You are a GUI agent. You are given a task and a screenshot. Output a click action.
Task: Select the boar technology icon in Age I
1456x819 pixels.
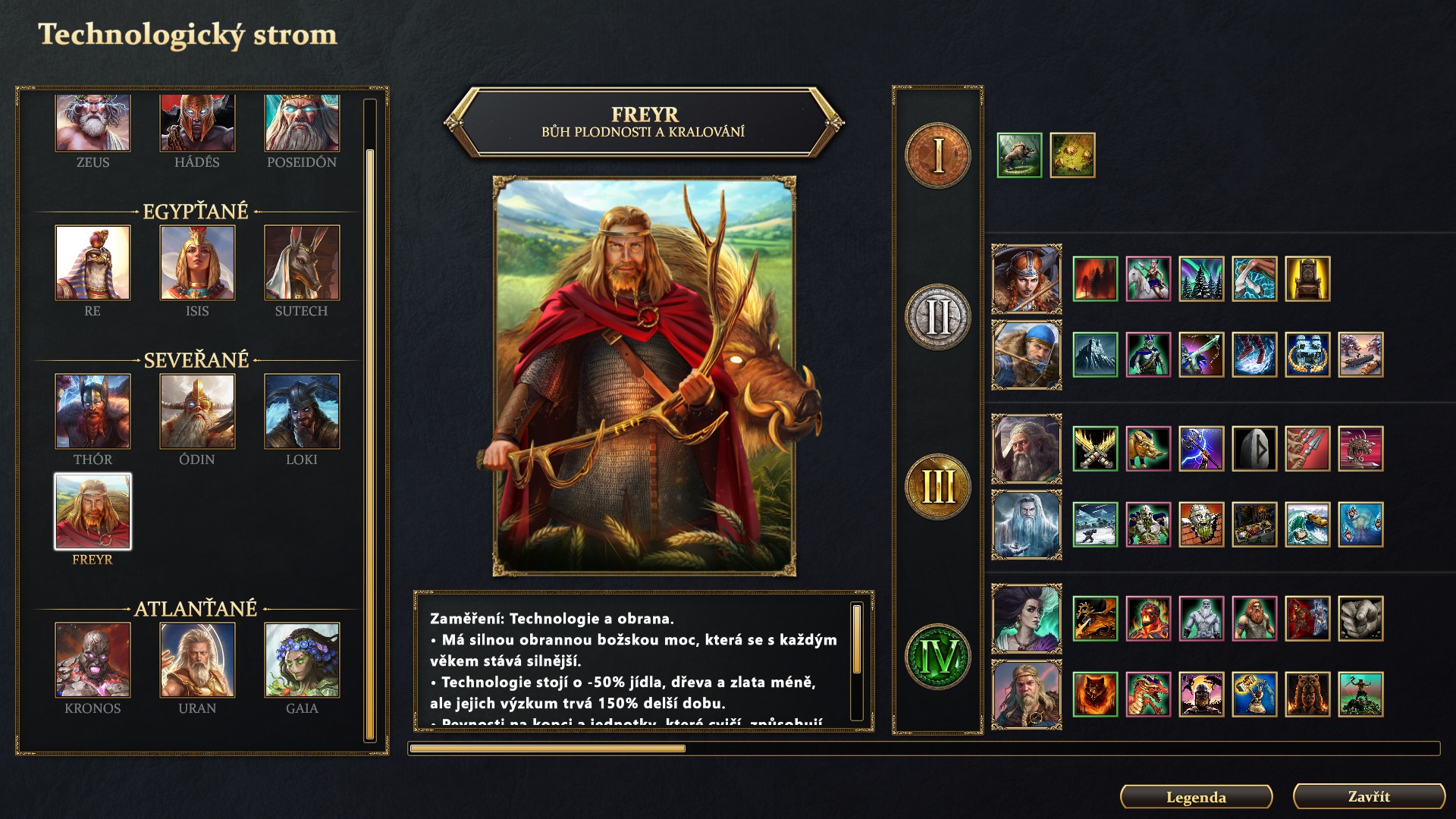[1019, 155]
